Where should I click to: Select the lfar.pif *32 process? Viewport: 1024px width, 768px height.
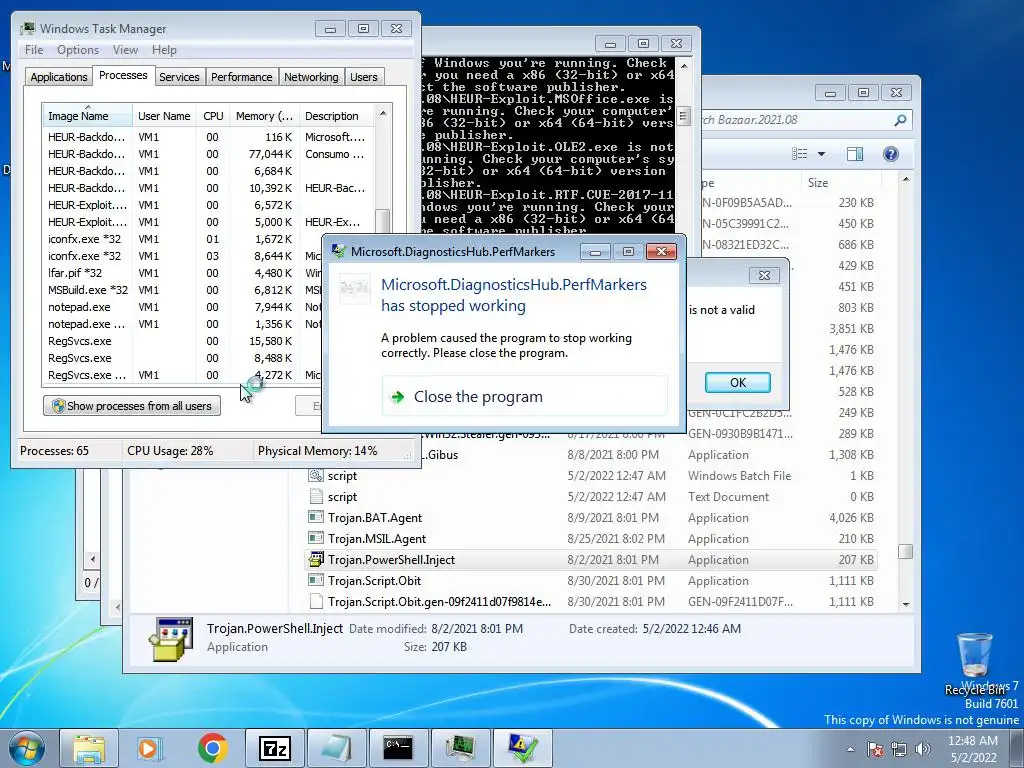click(x=184, y=273)
